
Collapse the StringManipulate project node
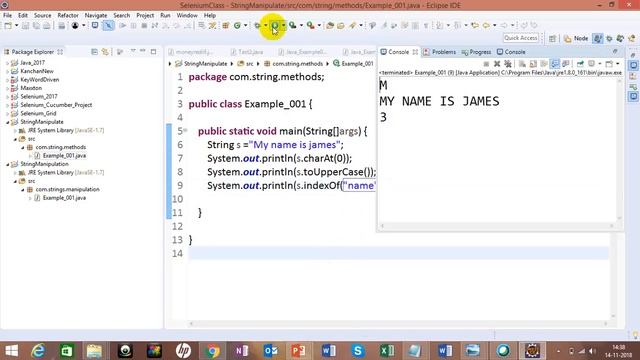click(7, 122)
